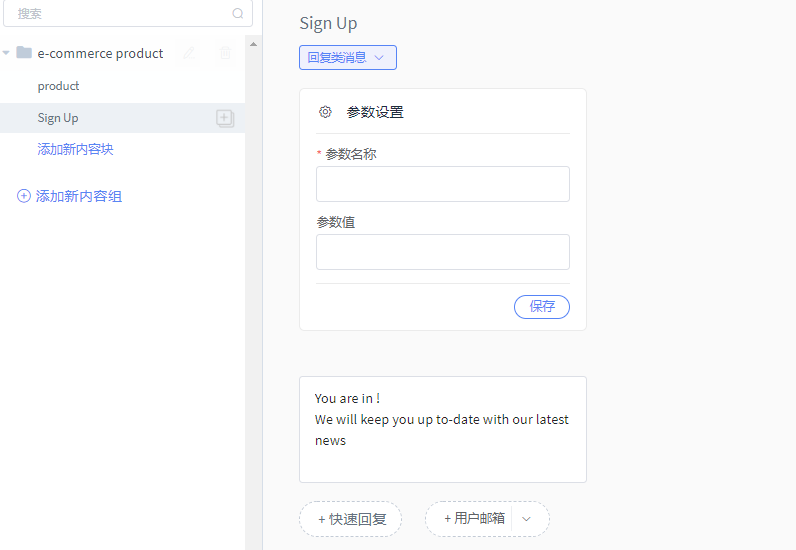Focus the 参数值 input field
The height and width of the screenshot is (550, 796).
click(x=443, y=252)
